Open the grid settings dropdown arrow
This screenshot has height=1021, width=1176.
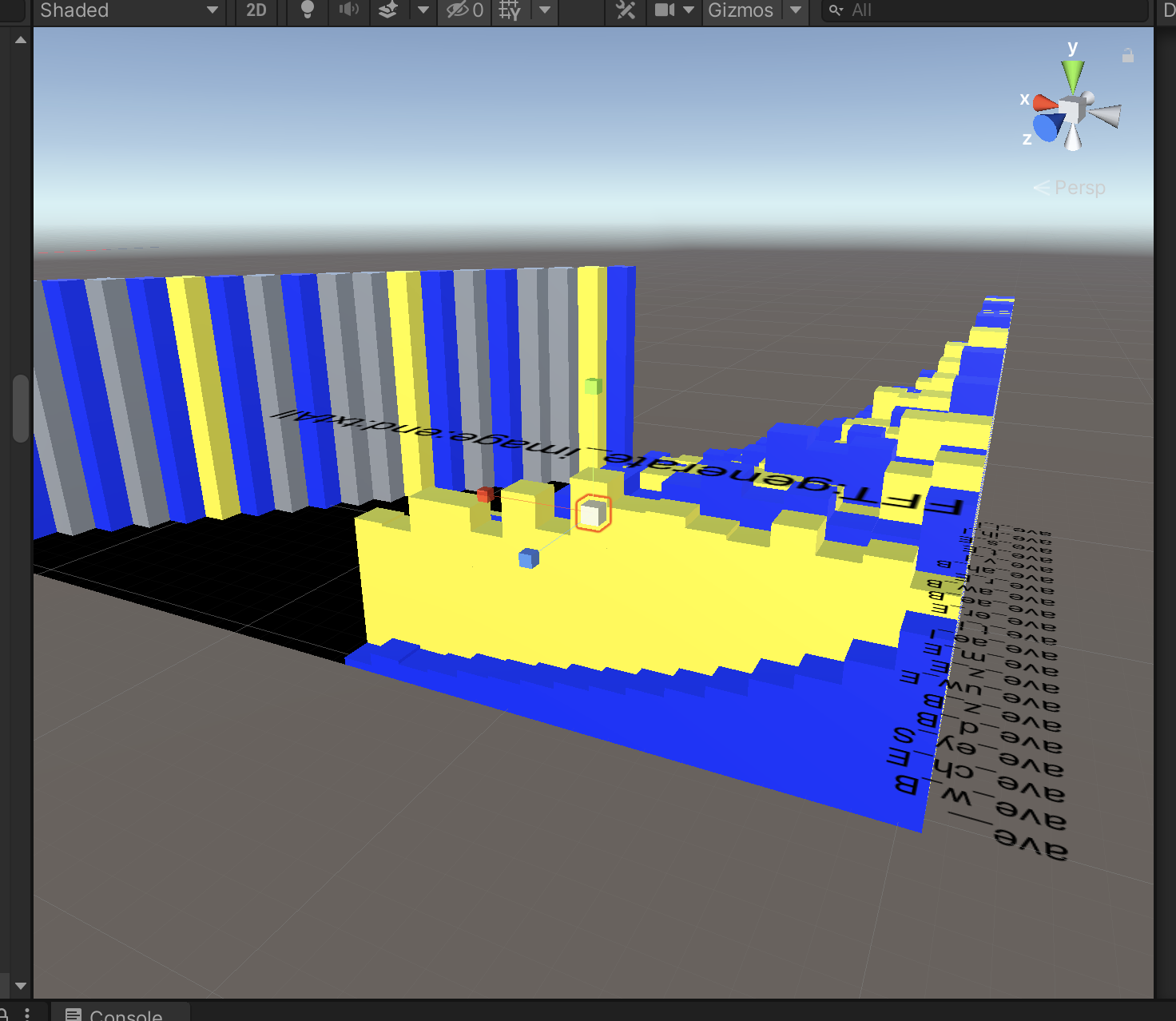tap(545, 10)
